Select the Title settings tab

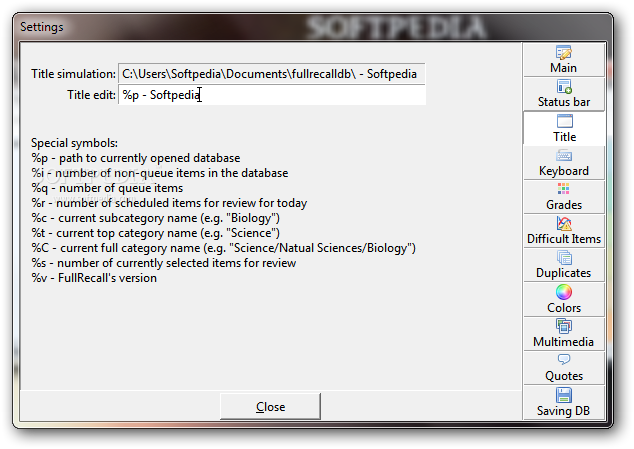pyautogui.click(x=564, y=128)
